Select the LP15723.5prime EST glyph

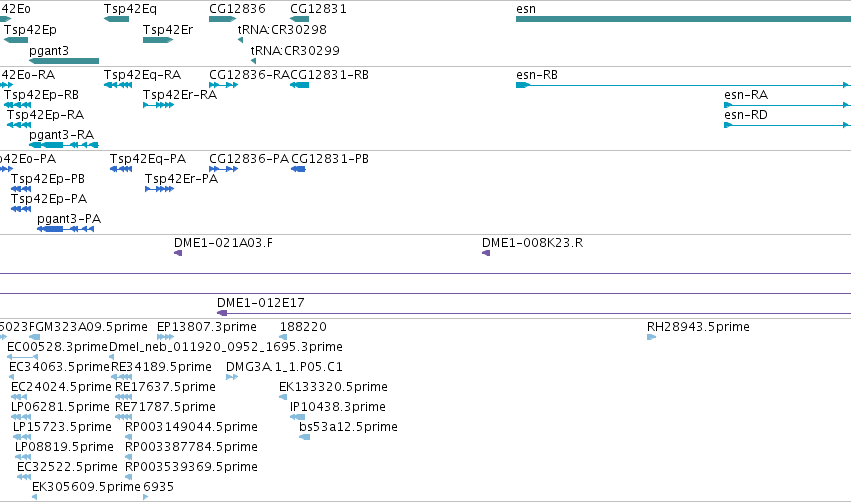22,437
